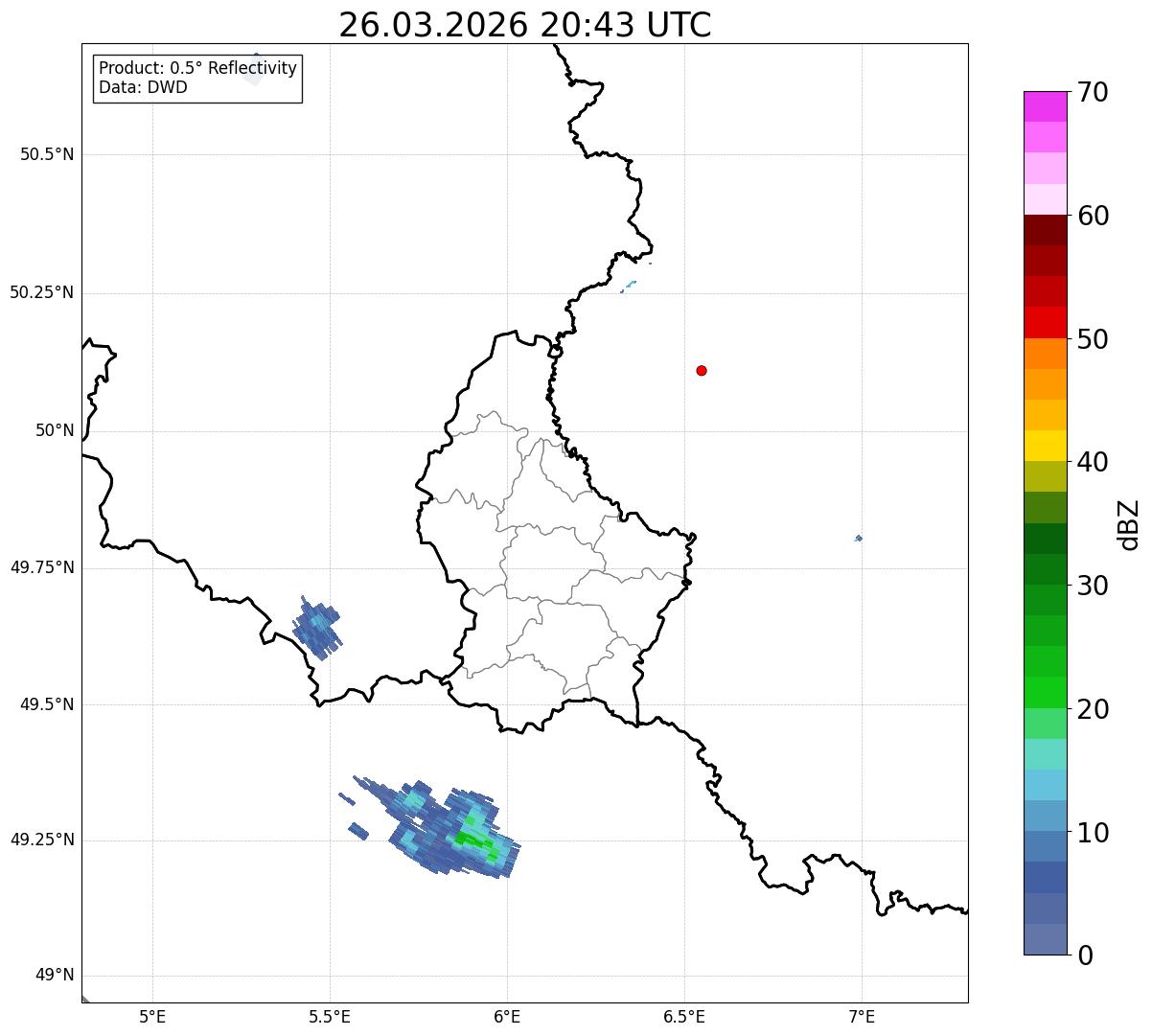Click the colorbar label 0
The image size is (1152, 1036).
[1085, 955]
